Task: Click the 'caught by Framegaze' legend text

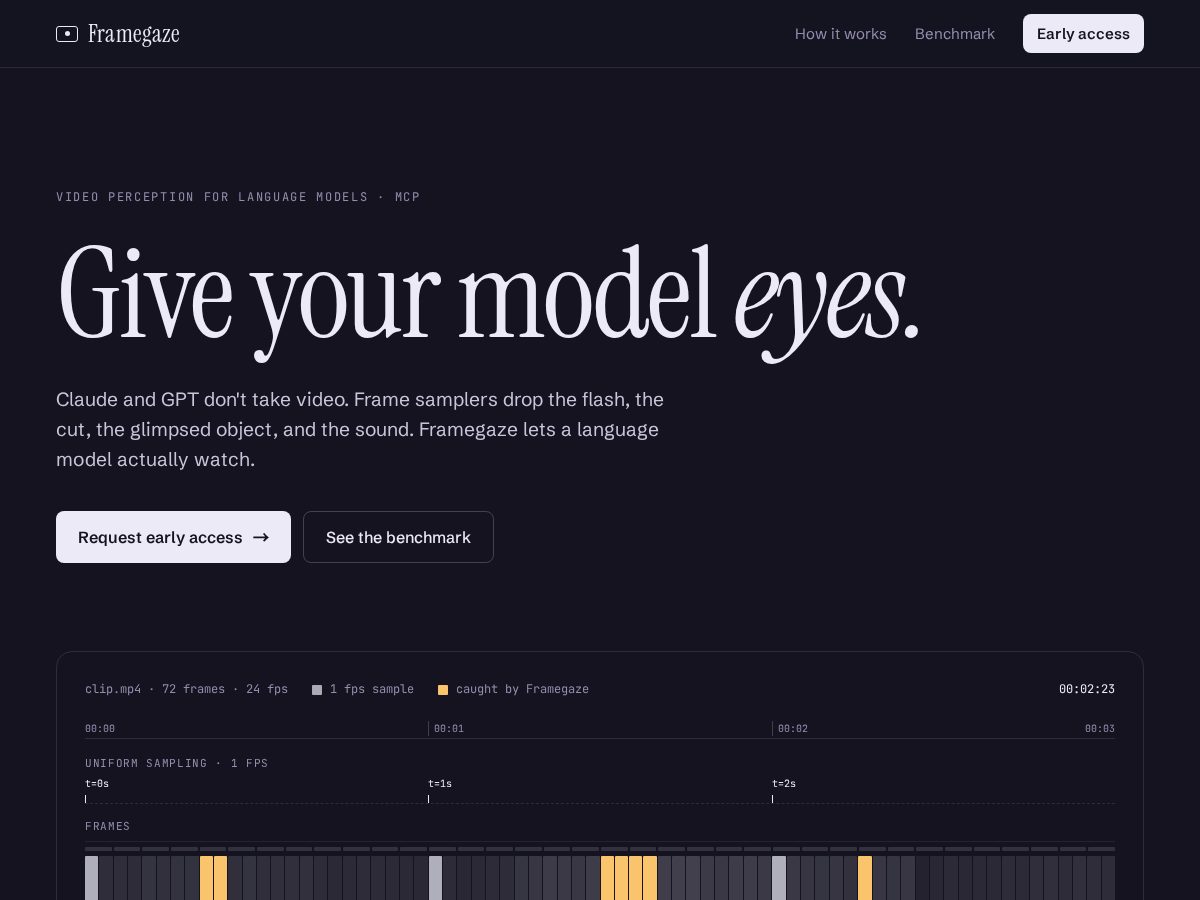Action: pyautogui.click(x=522, y=689)
